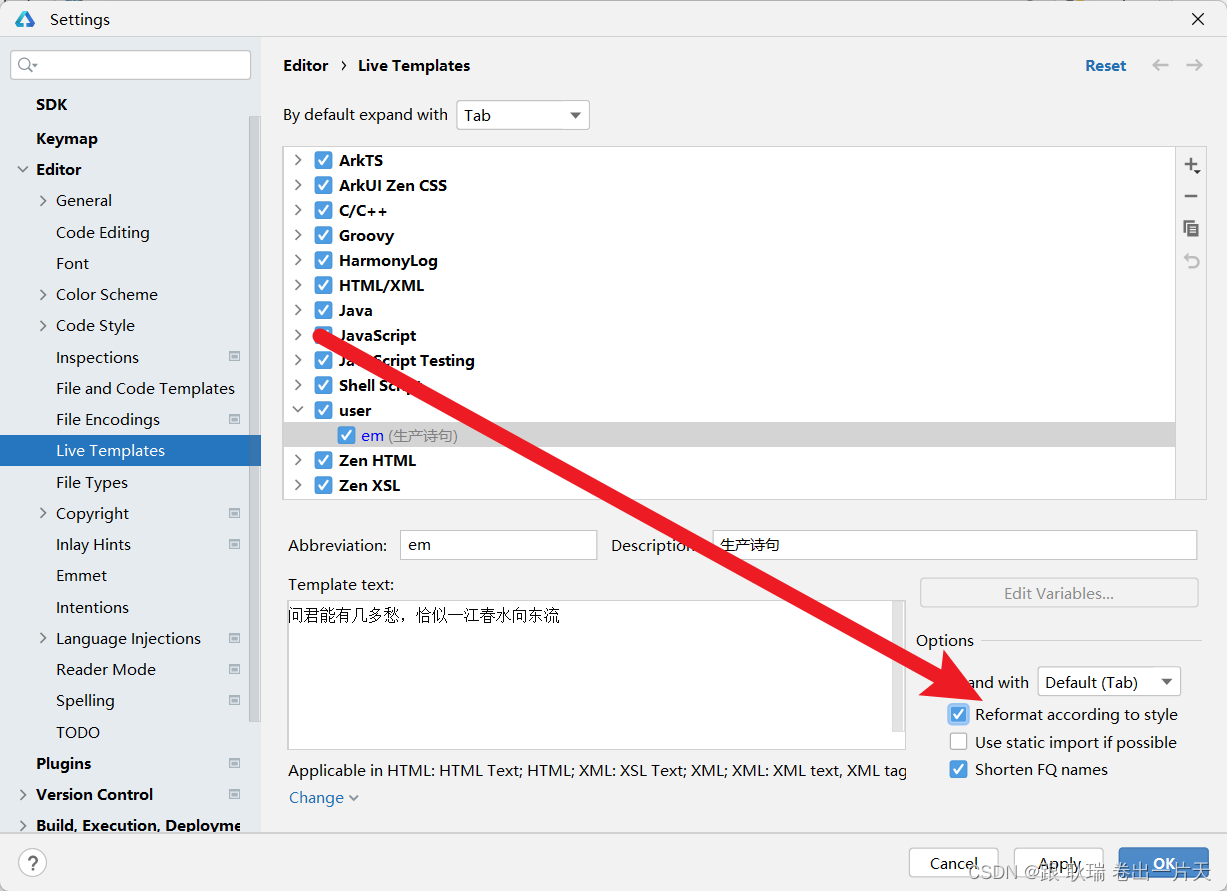Click the Description input field
Screen dimensions: 1227x891
[x=954, y=545]
